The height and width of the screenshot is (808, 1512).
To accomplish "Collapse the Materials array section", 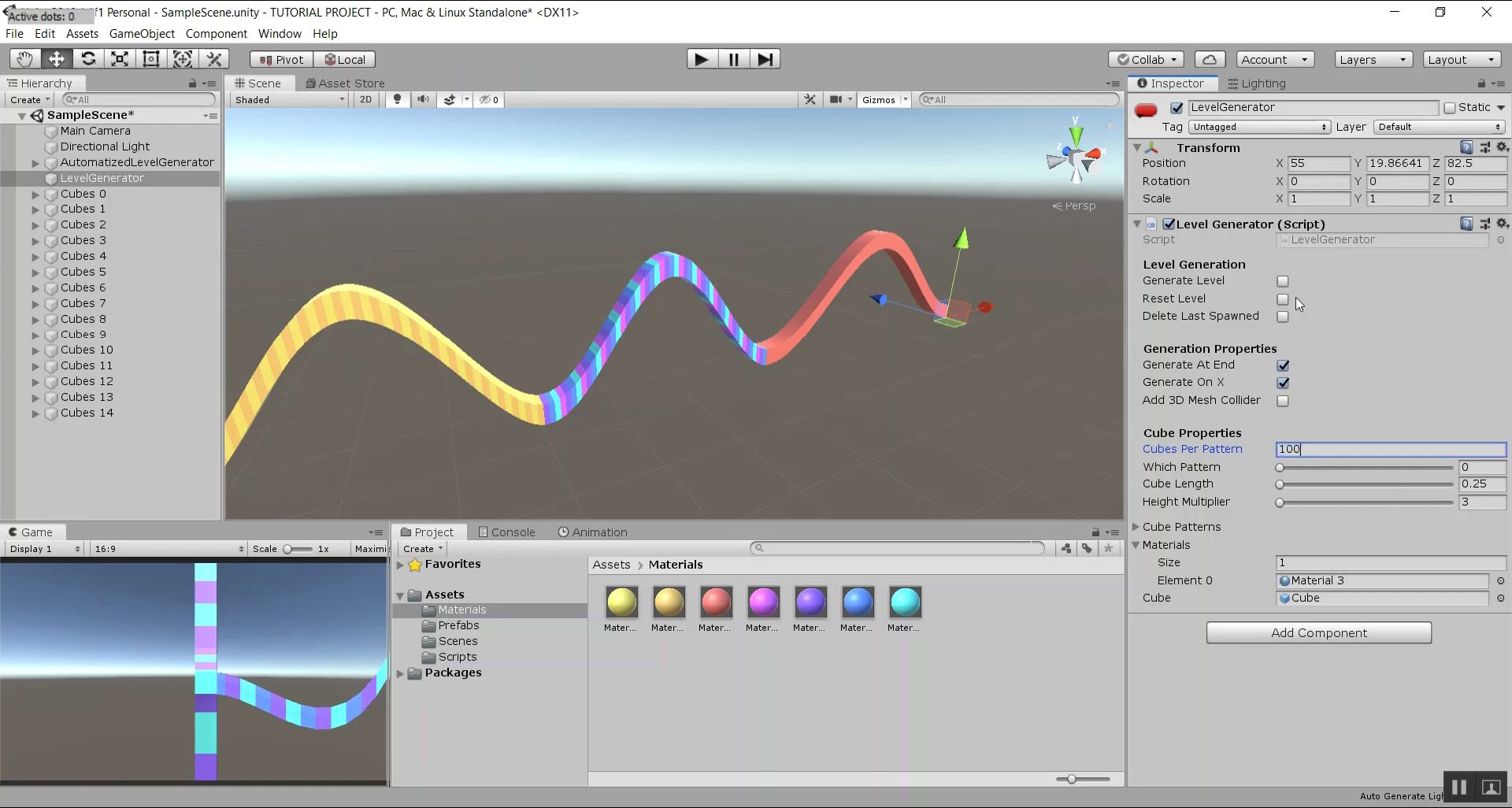I will [x=1136, y=544].
